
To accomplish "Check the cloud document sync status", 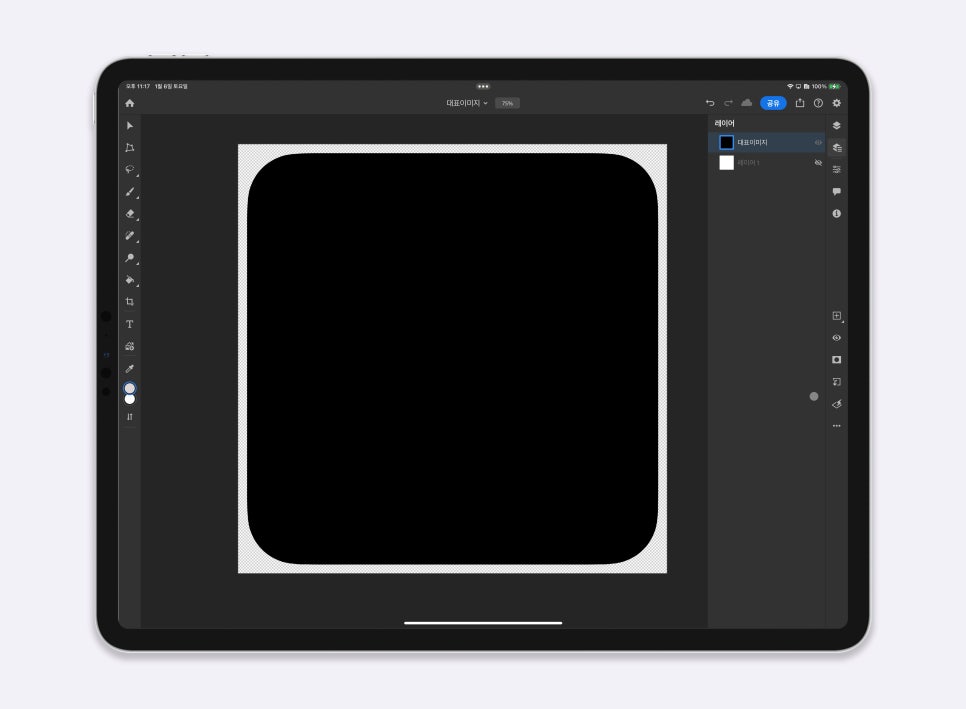I will tap(747, 103).
